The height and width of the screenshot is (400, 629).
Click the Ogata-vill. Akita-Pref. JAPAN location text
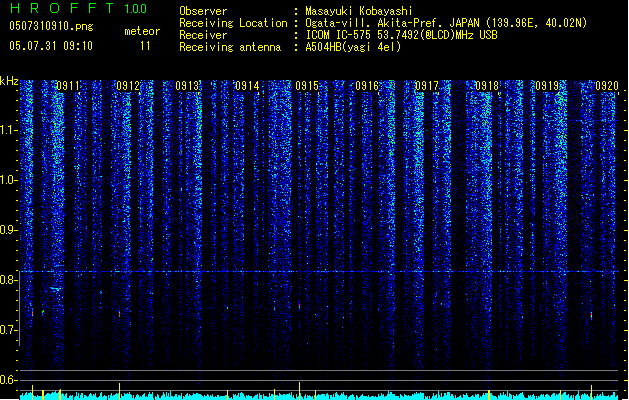446,23
